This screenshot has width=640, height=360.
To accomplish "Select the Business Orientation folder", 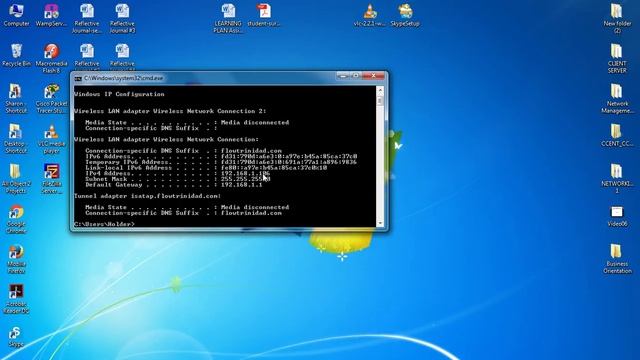I will 617,259.
